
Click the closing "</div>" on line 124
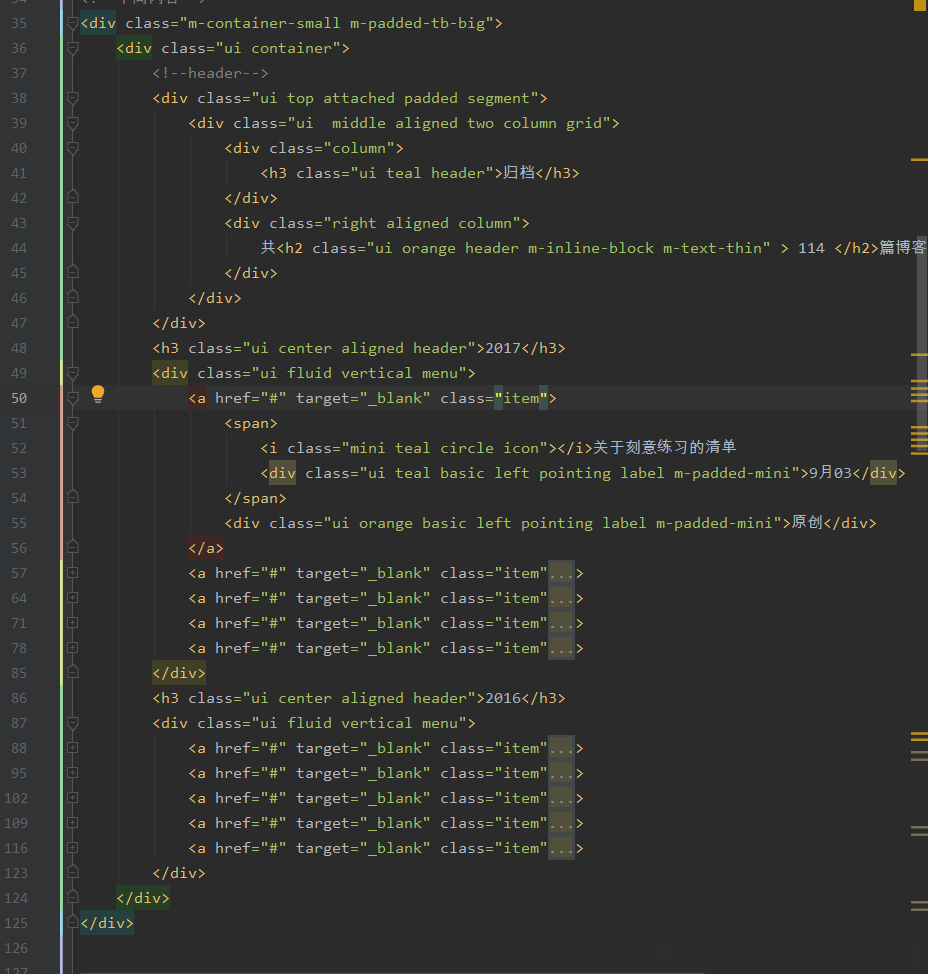143,898
